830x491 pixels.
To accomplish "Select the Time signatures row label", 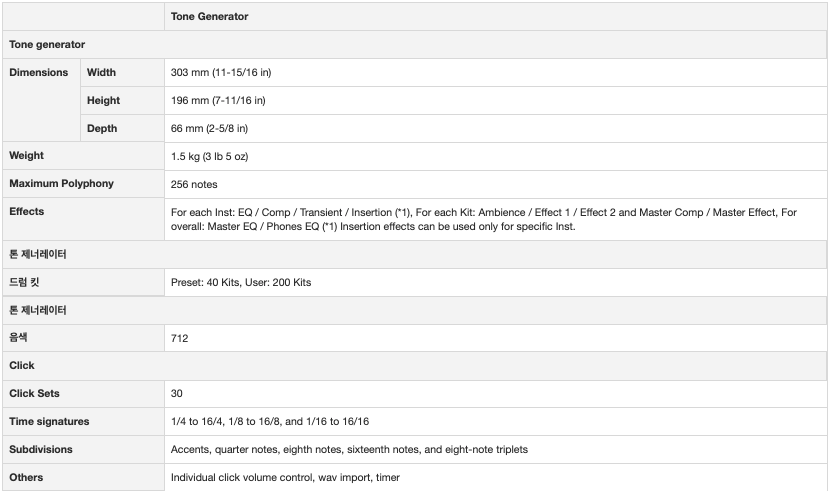I will (49, 422).
